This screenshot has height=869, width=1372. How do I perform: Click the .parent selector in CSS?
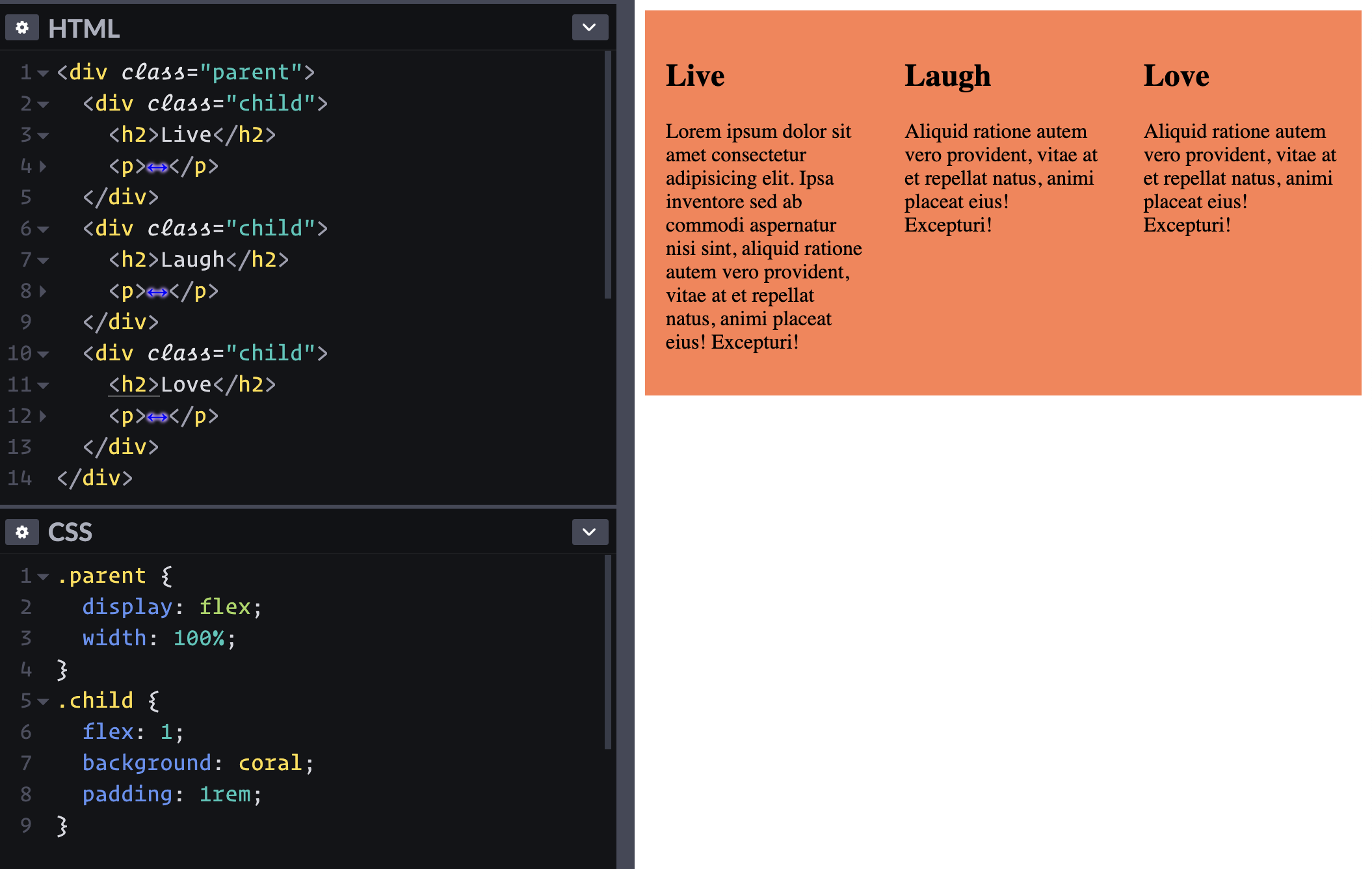click(101, 575)
